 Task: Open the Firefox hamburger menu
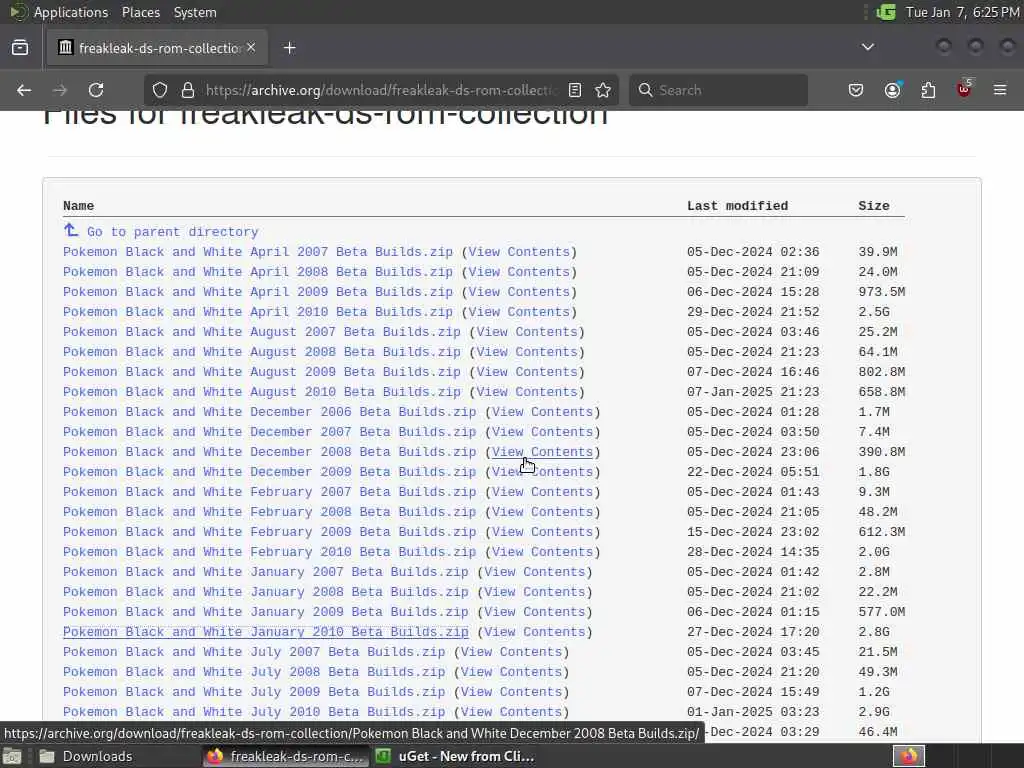[x=1000, y=90]
